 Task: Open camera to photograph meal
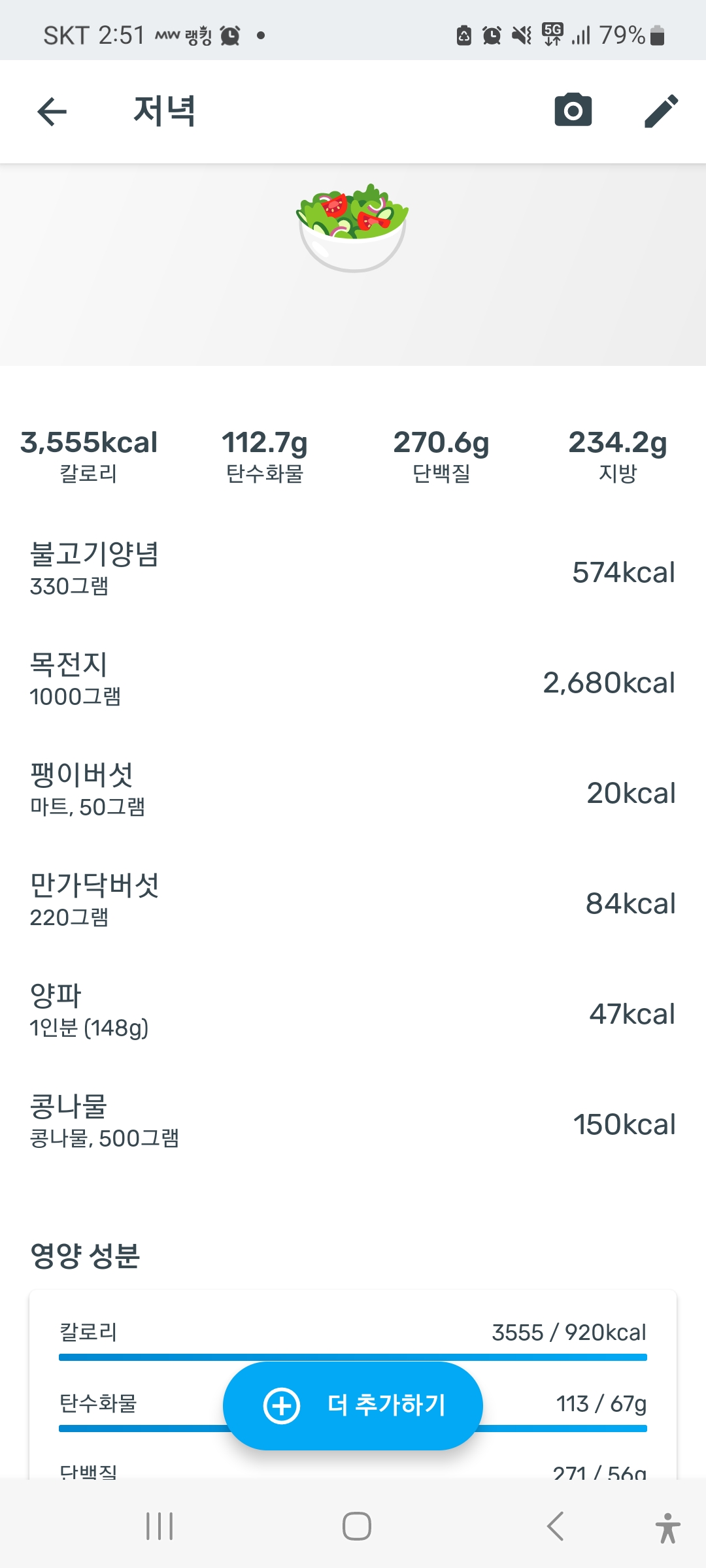pos(573,110)
